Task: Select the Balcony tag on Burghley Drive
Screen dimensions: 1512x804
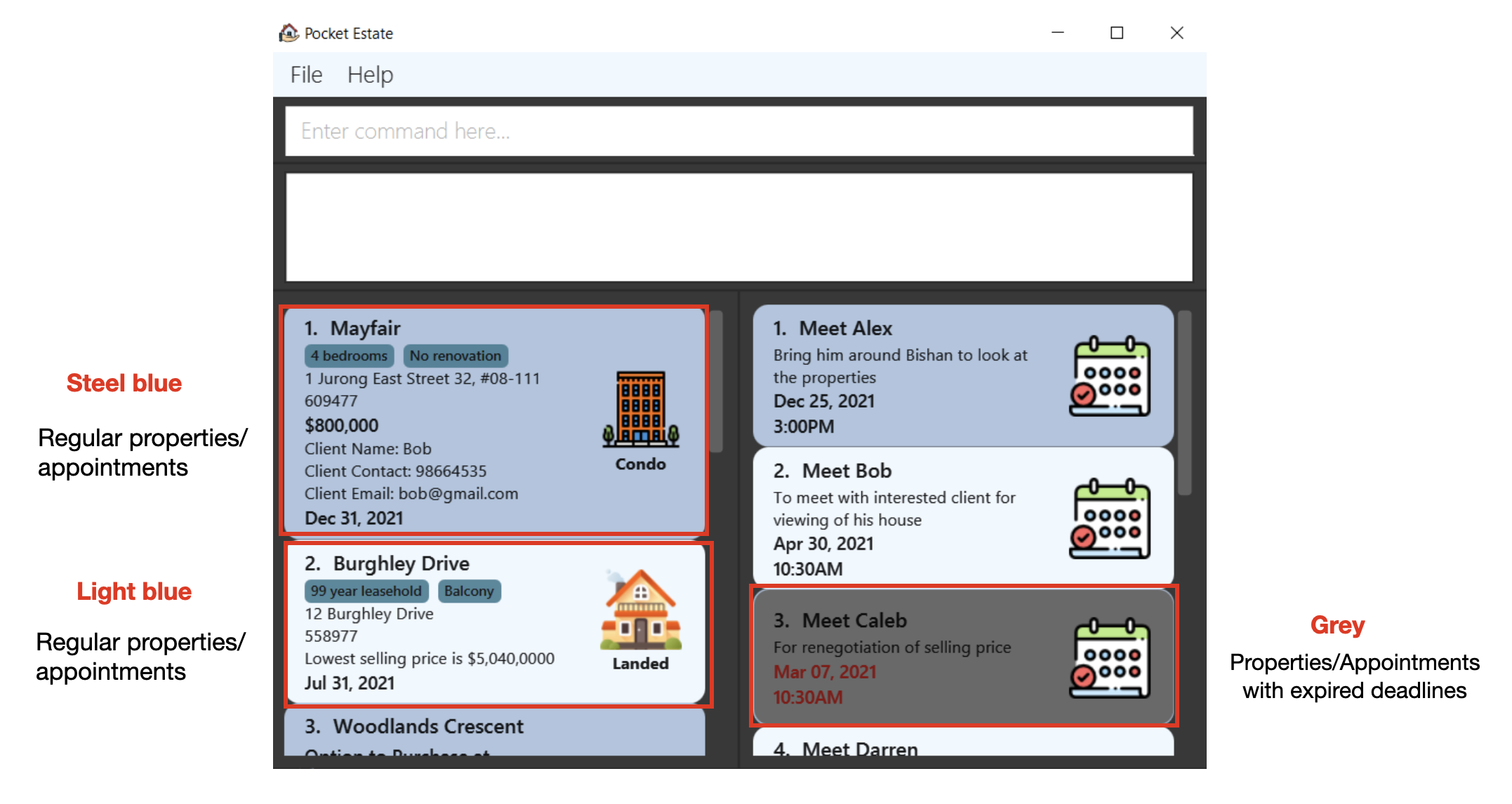Action: point(469,591)
